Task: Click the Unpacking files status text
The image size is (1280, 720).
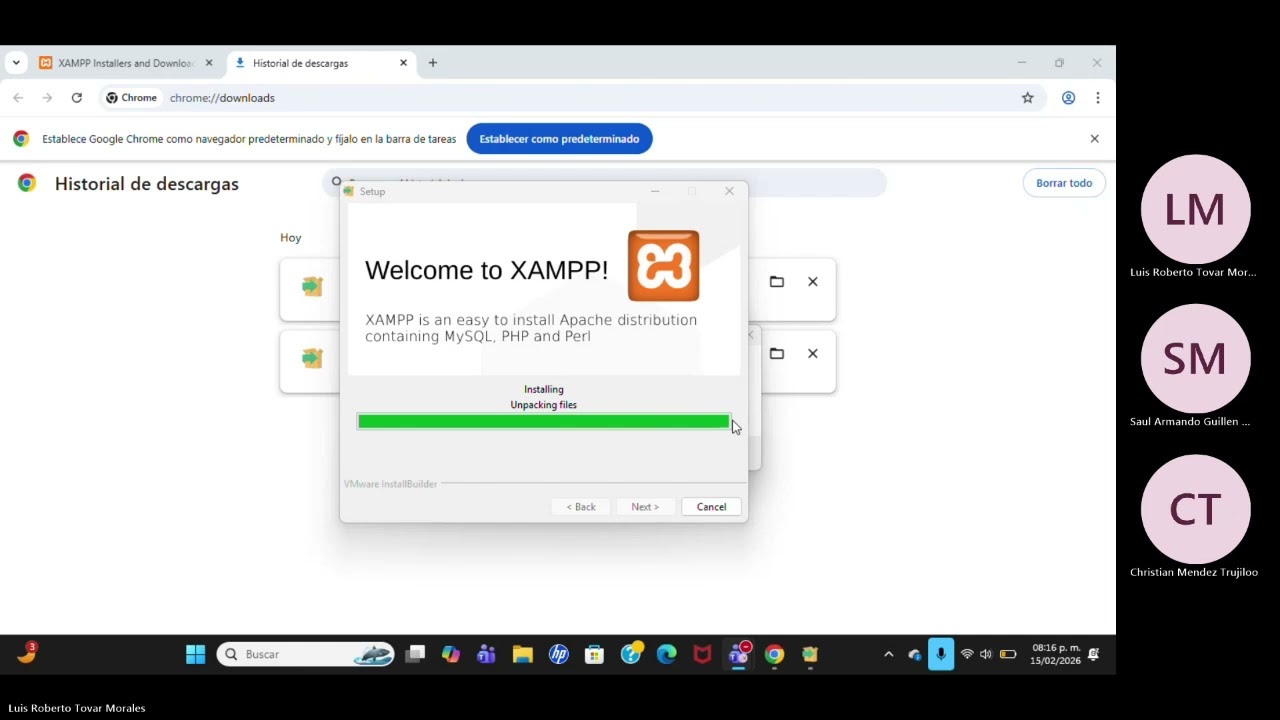Action: (x=544, y=405)
